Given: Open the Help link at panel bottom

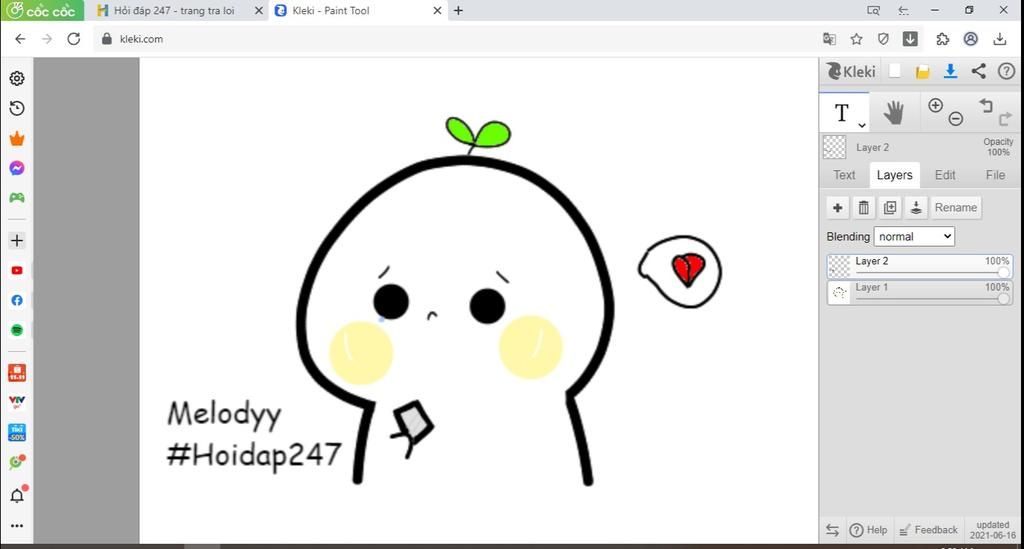Looking at the screenshot, I should 868,530.
